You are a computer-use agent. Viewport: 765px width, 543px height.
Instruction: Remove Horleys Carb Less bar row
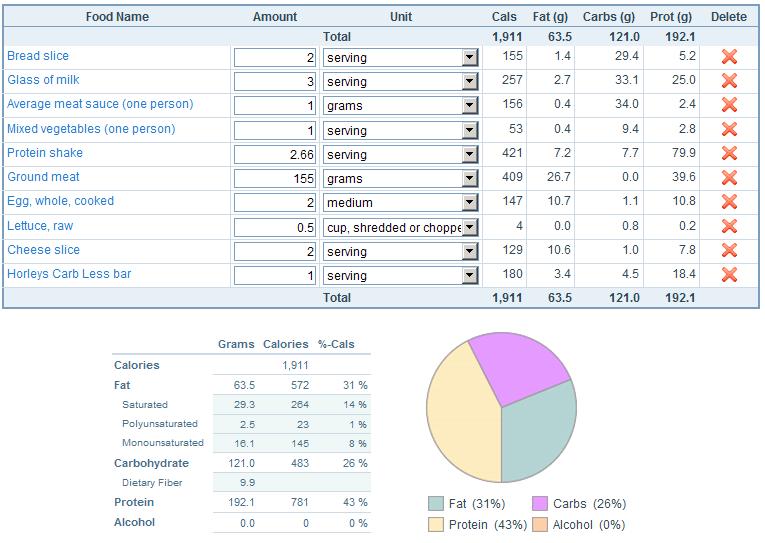click(x=729, y=275)
